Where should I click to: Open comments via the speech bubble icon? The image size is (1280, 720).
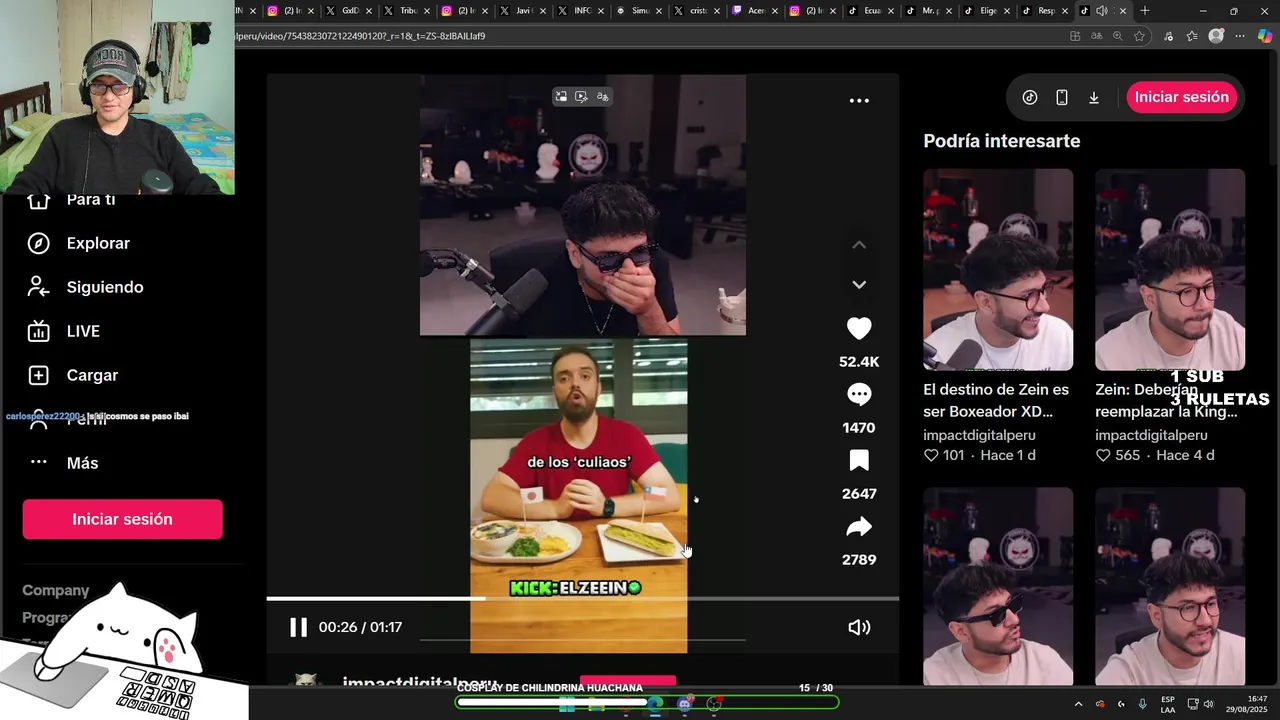(x=859, y=394)
